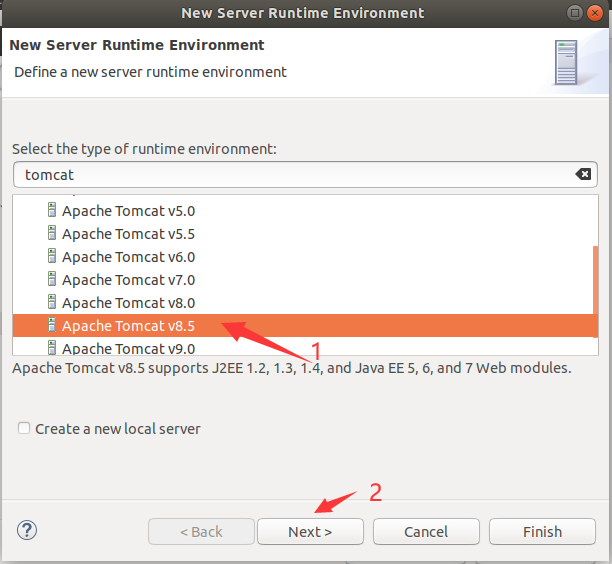
Task: Click the Select the type of runtime environment label
Action: (144, 149)
